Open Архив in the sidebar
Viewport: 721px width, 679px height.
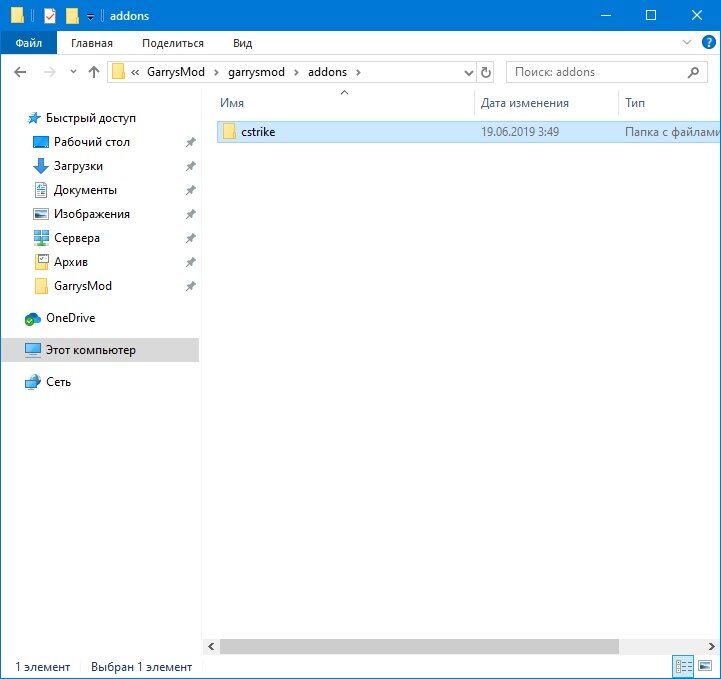71,262
